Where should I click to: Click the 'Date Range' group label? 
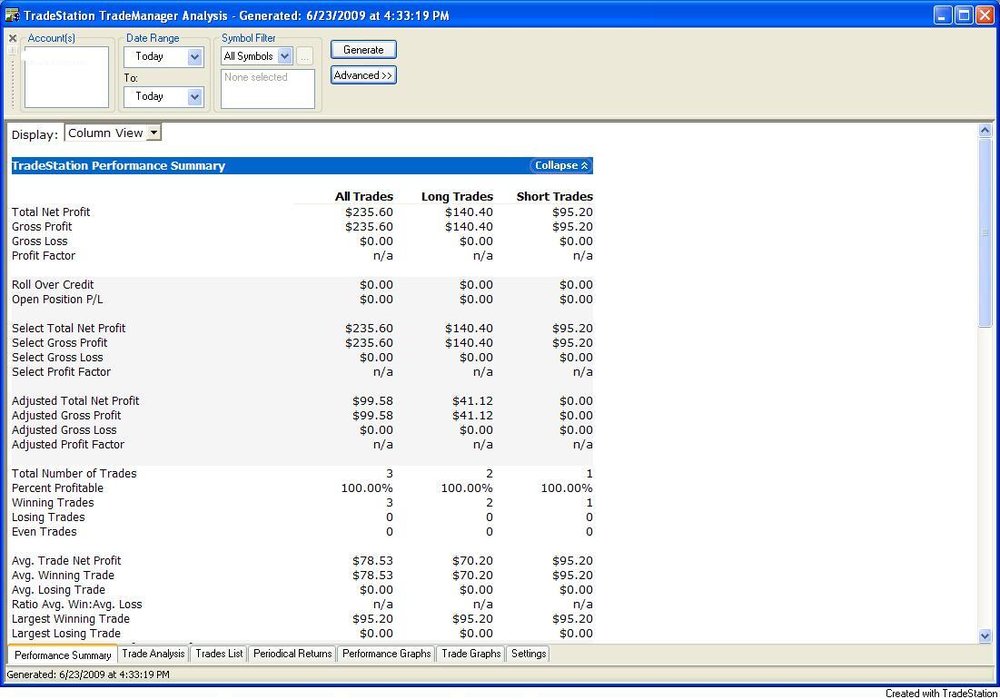[152, 38]
